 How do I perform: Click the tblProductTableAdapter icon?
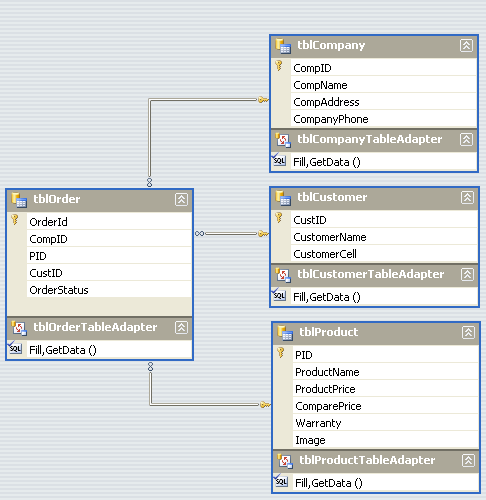tap(285, 461)
